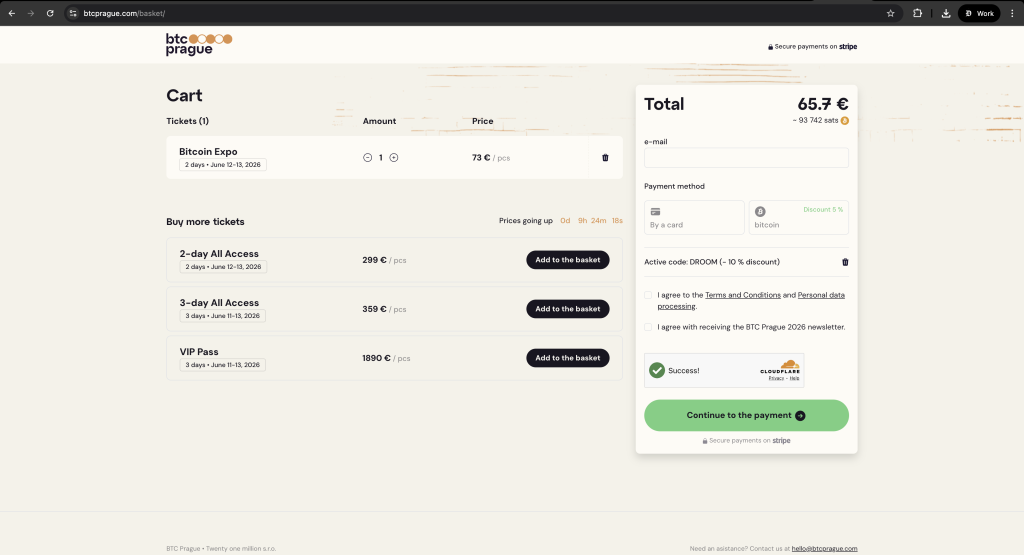Click the 3-day All Access date tag
Viewport: 1024px width, 555px height.
click(x=223, y=315)
